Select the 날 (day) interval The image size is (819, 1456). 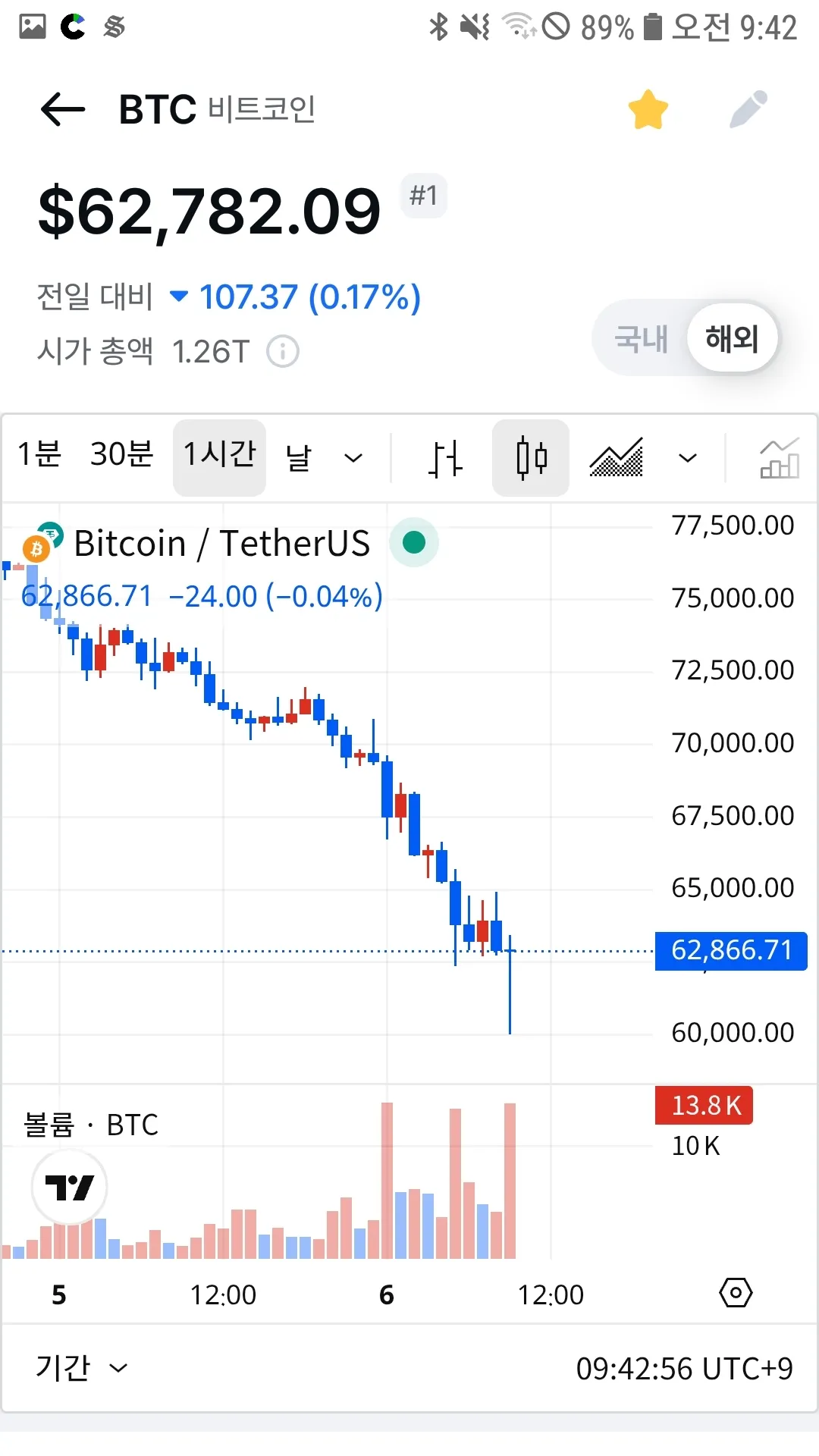pos(299,457)
